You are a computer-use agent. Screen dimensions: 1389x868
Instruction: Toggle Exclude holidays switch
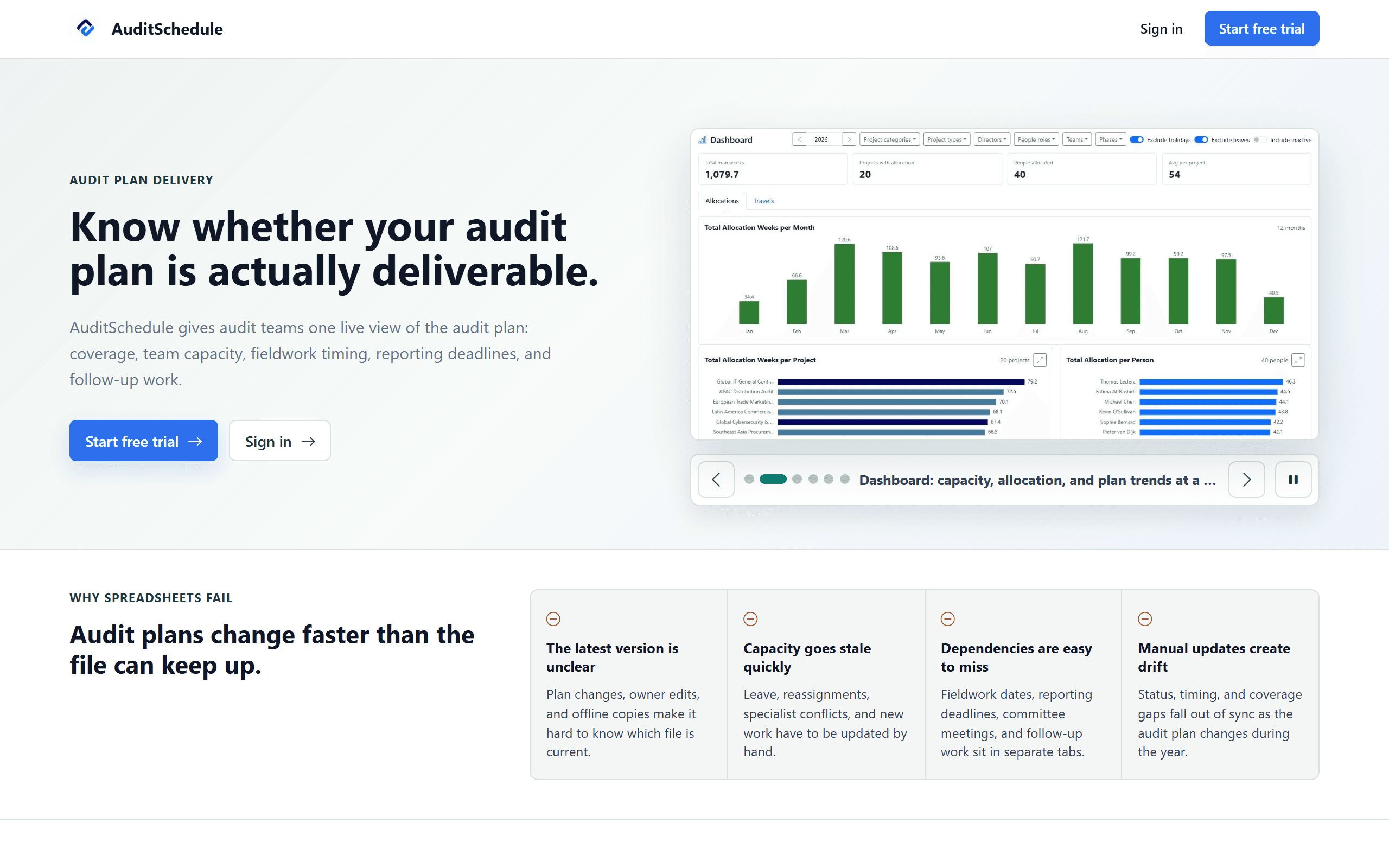click(1137, 139)
